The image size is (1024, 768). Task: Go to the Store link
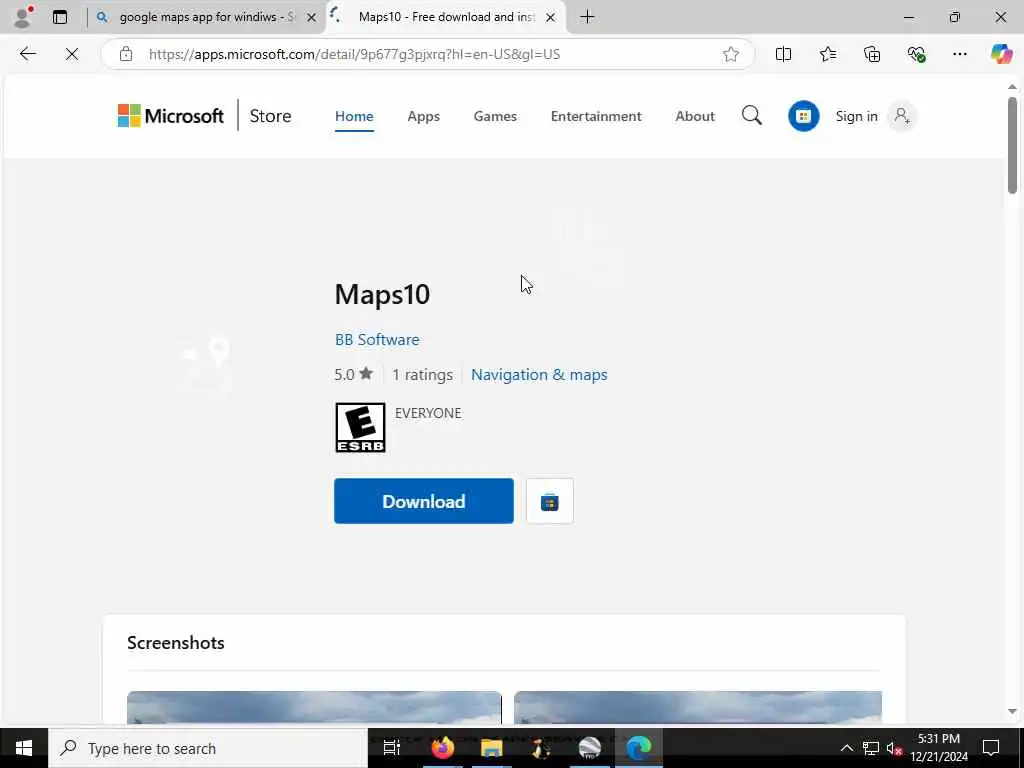(x=270, y=116)
